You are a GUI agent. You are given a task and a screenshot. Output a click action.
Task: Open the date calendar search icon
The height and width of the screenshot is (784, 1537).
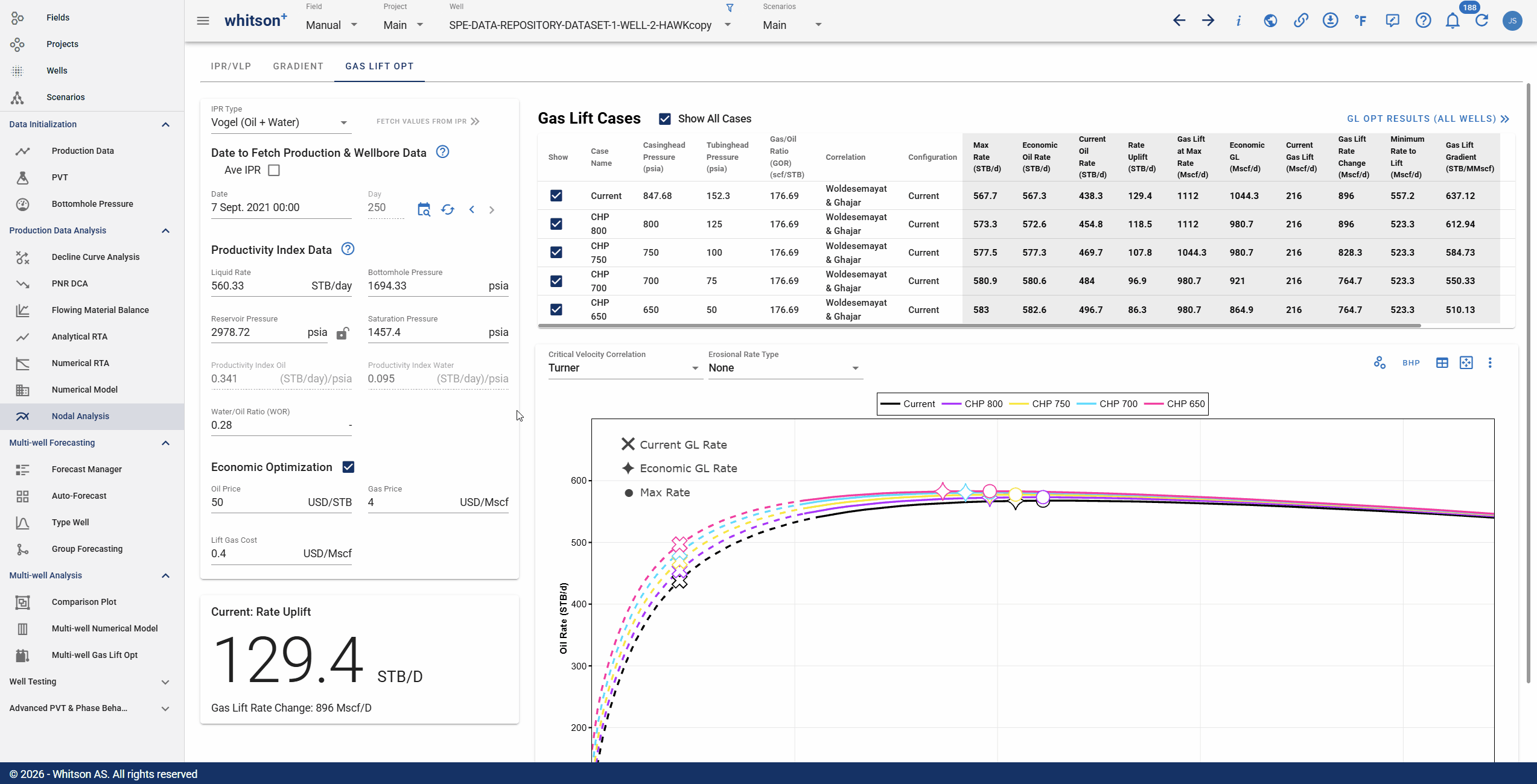pos(424,209)
